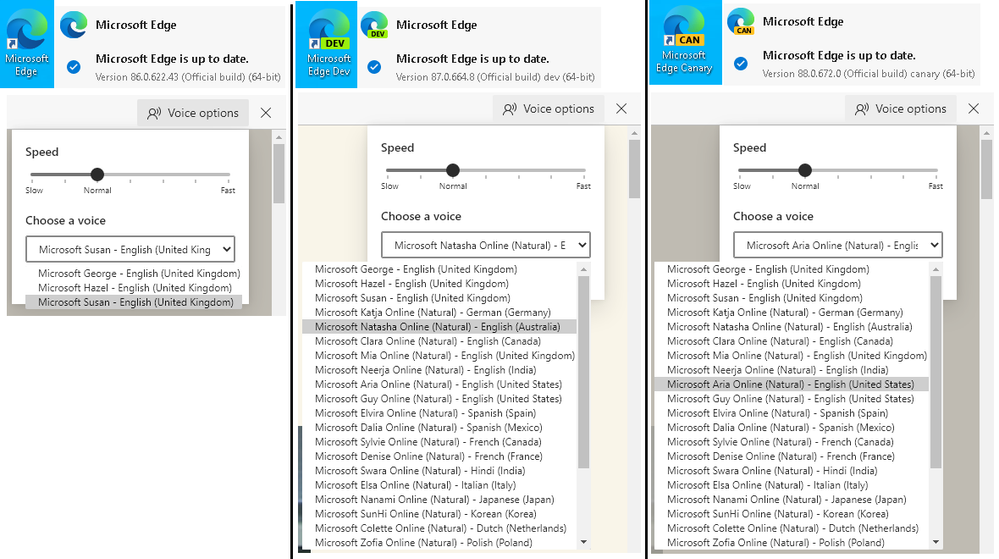This screenshot has width=999, height=559.
Task: Adjust the Speed slider handle in Edge Dev
Action: [x=453, y=170]
